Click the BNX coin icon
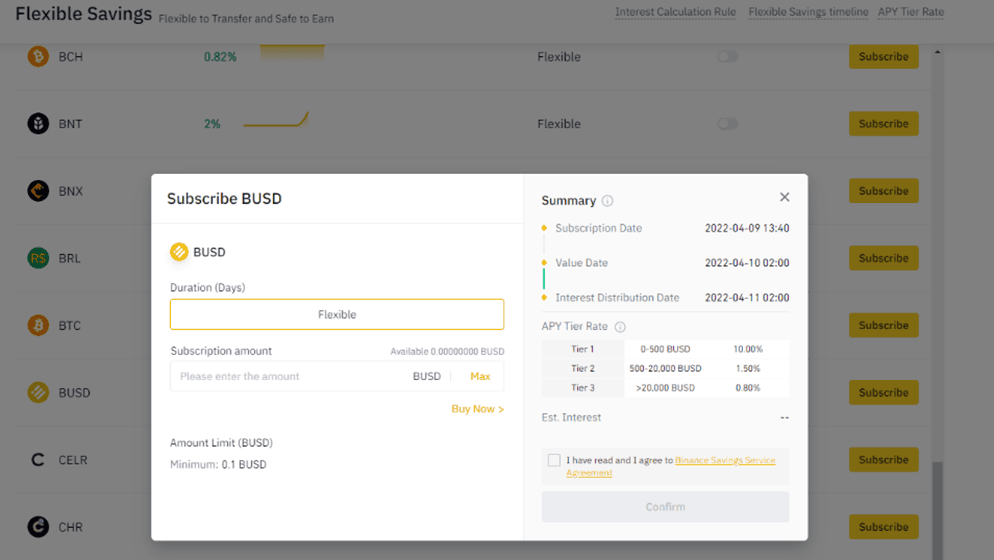Image resolution: width=994 pixels, height=560 pixels. pyautogui.click(x=38, y=191)
